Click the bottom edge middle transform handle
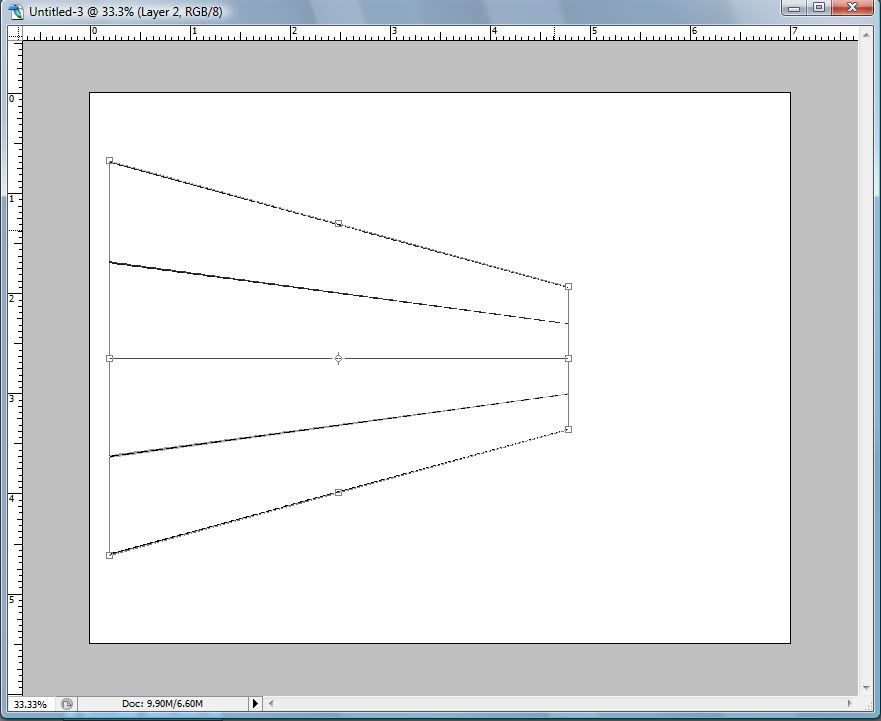The image size is (881, 721). pos(338,492)
